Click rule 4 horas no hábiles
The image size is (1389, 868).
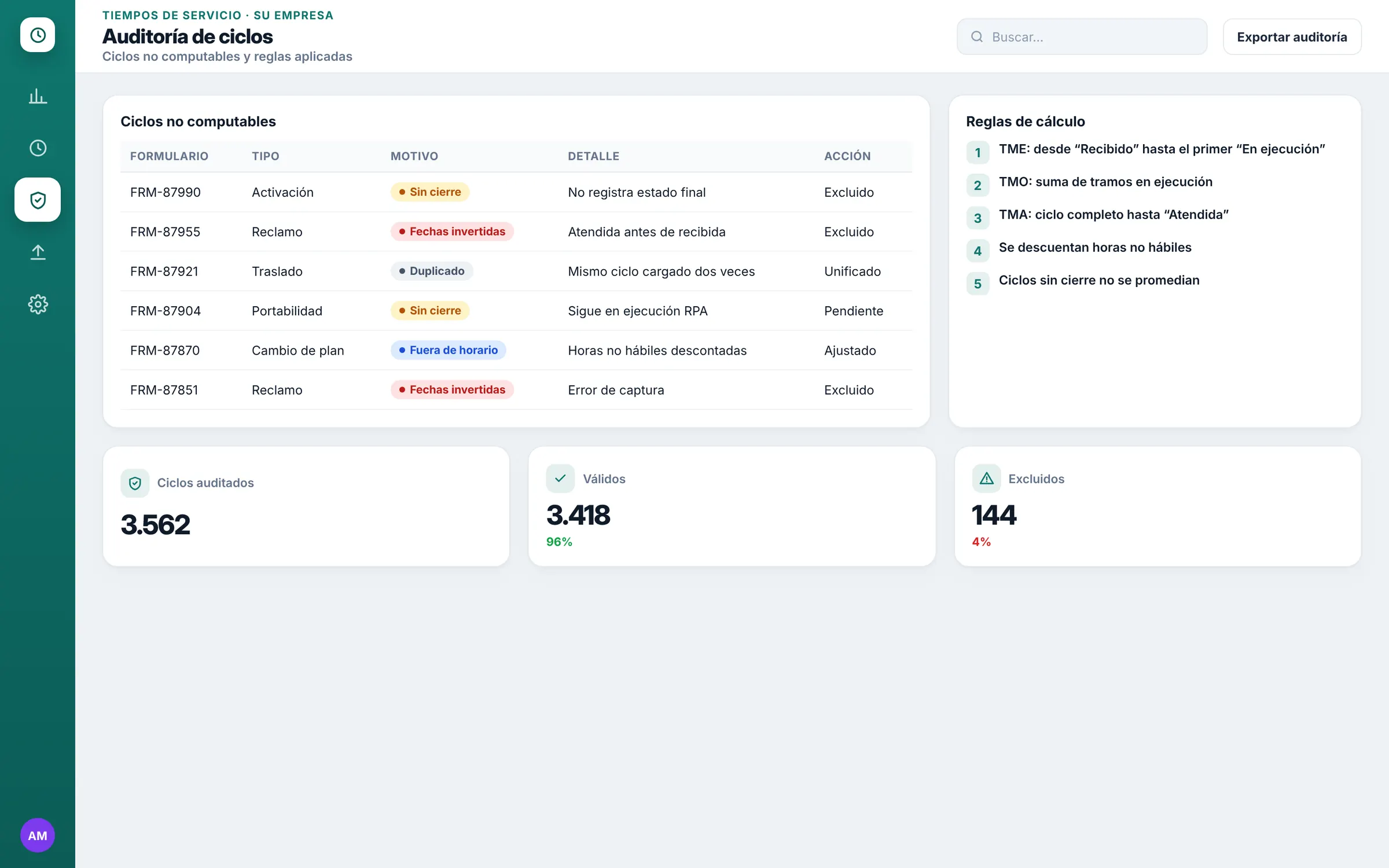point(1079,250)
